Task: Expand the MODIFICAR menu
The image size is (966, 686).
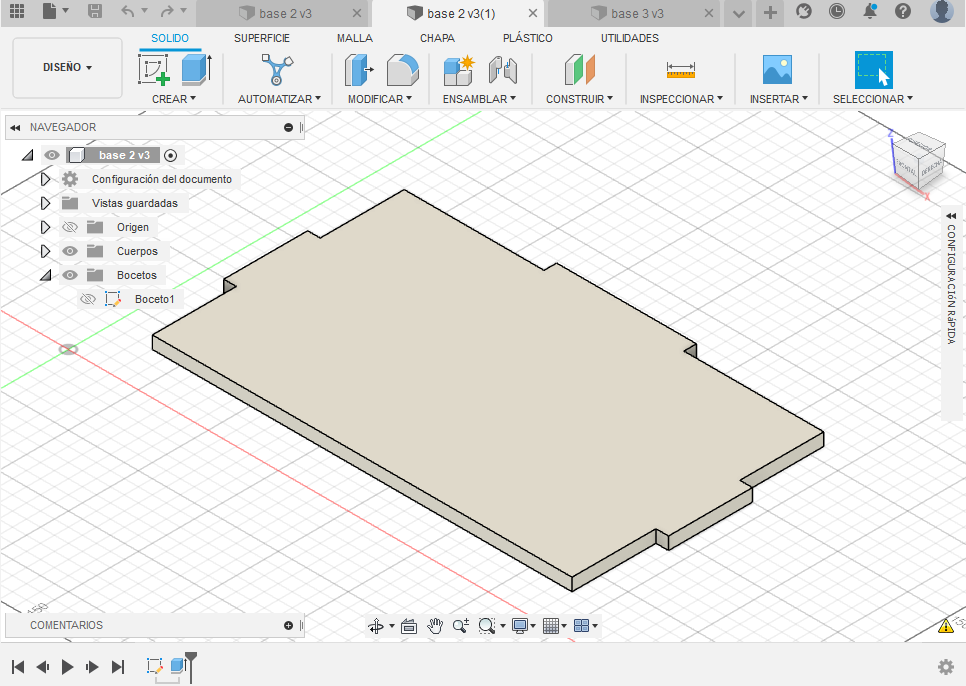Action: 380,99
